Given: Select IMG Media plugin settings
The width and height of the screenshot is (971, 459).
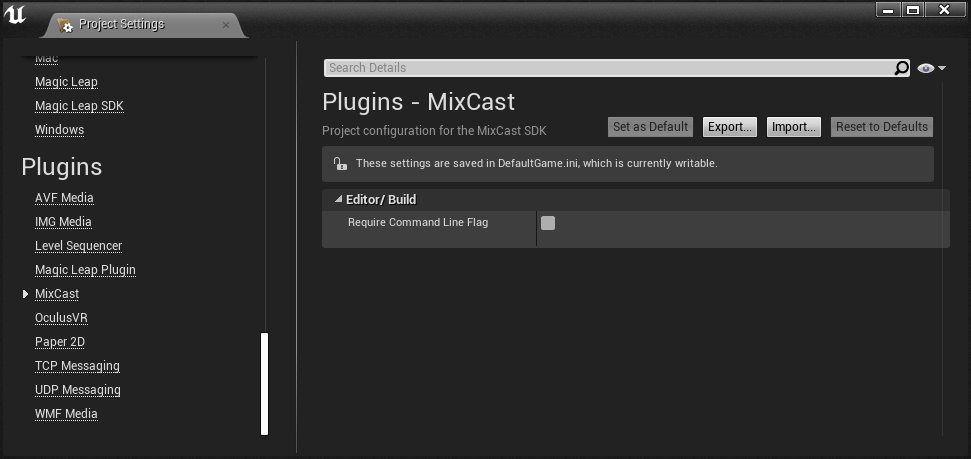Looking at the screenshot, I should click(63, 222).
